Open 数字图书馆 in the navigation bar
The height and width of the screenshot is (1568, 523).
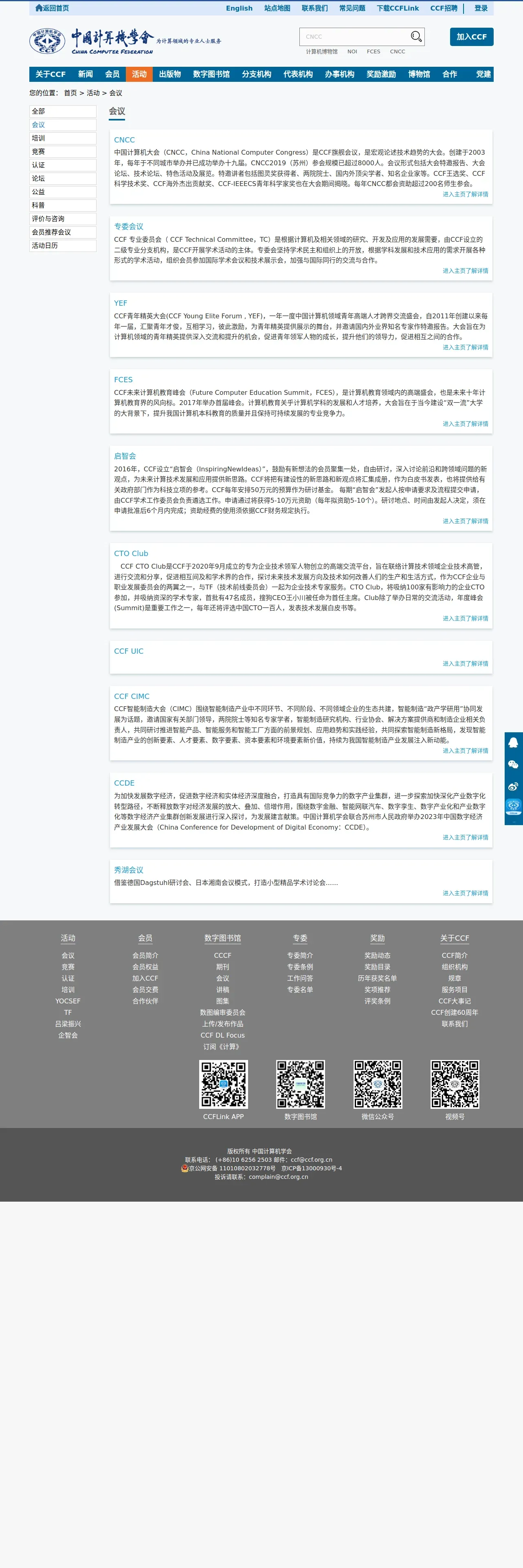pos(211,74)
